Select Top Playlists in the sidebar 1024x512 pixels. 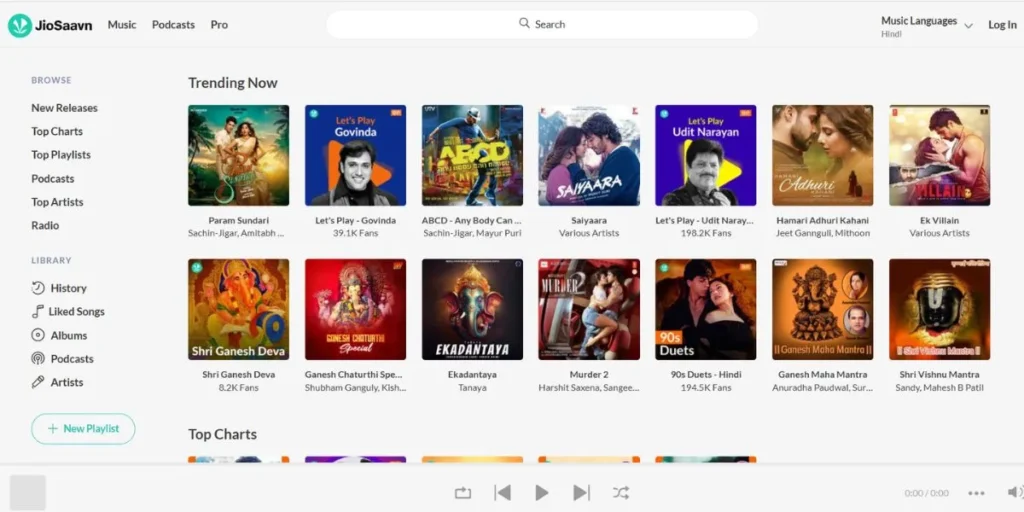61,155
